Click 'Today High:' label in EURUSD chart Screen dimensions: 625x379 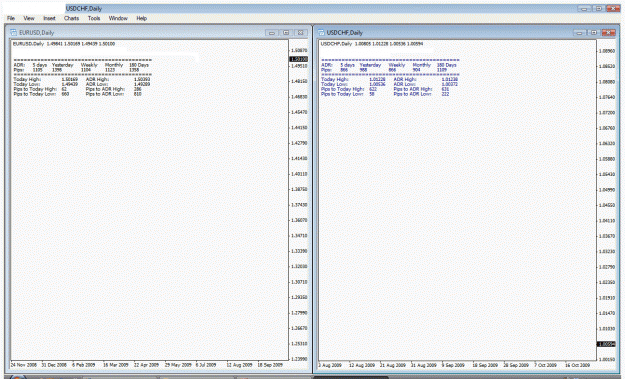point(27,79)
